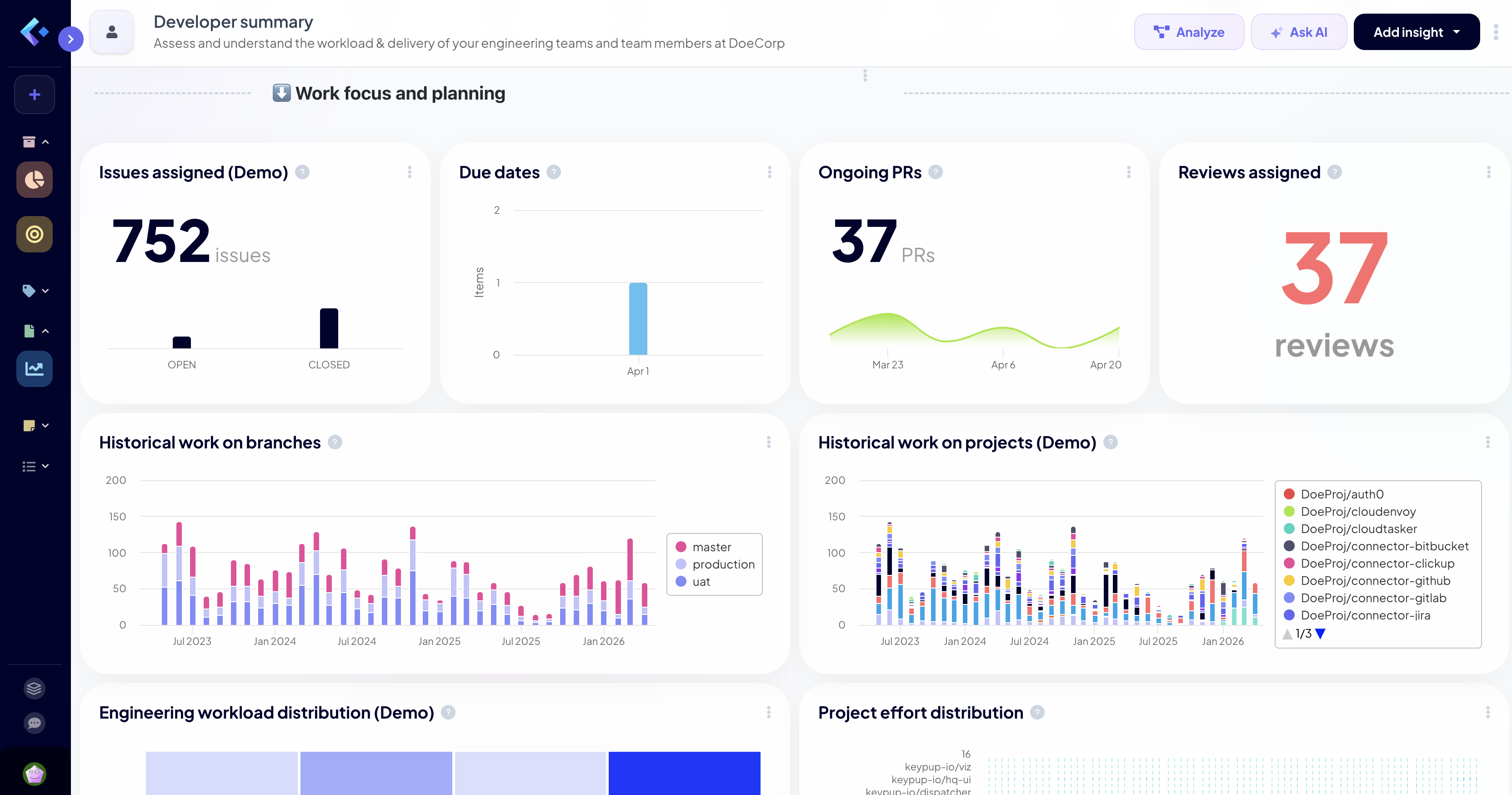Click the dark blue workload distribution block
The height and width of the screenshot is (795, 1512).
684,773
